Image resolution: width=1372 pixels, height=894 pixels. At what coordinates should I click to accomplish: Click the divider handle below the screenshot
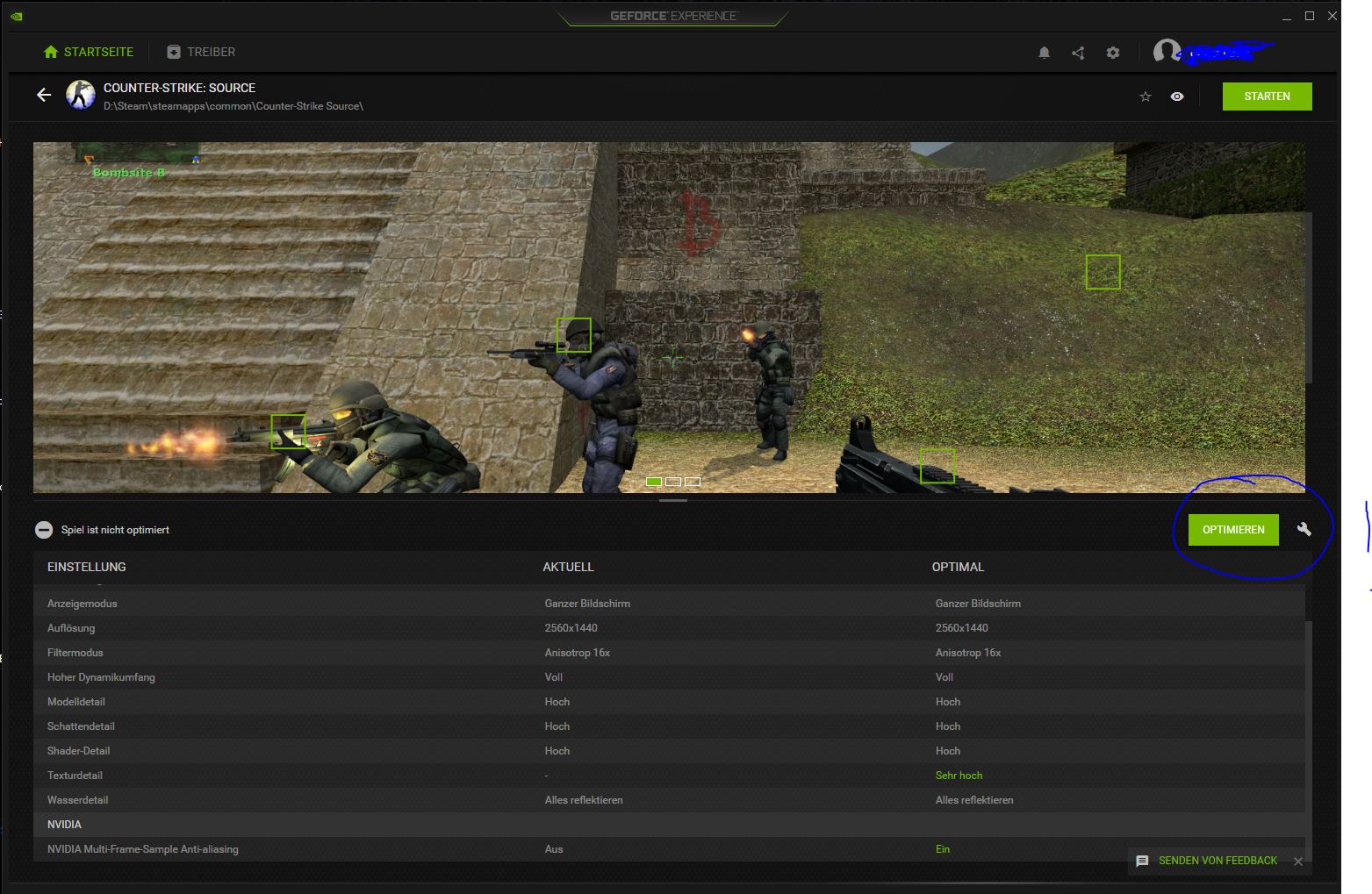tap(673, 500)
